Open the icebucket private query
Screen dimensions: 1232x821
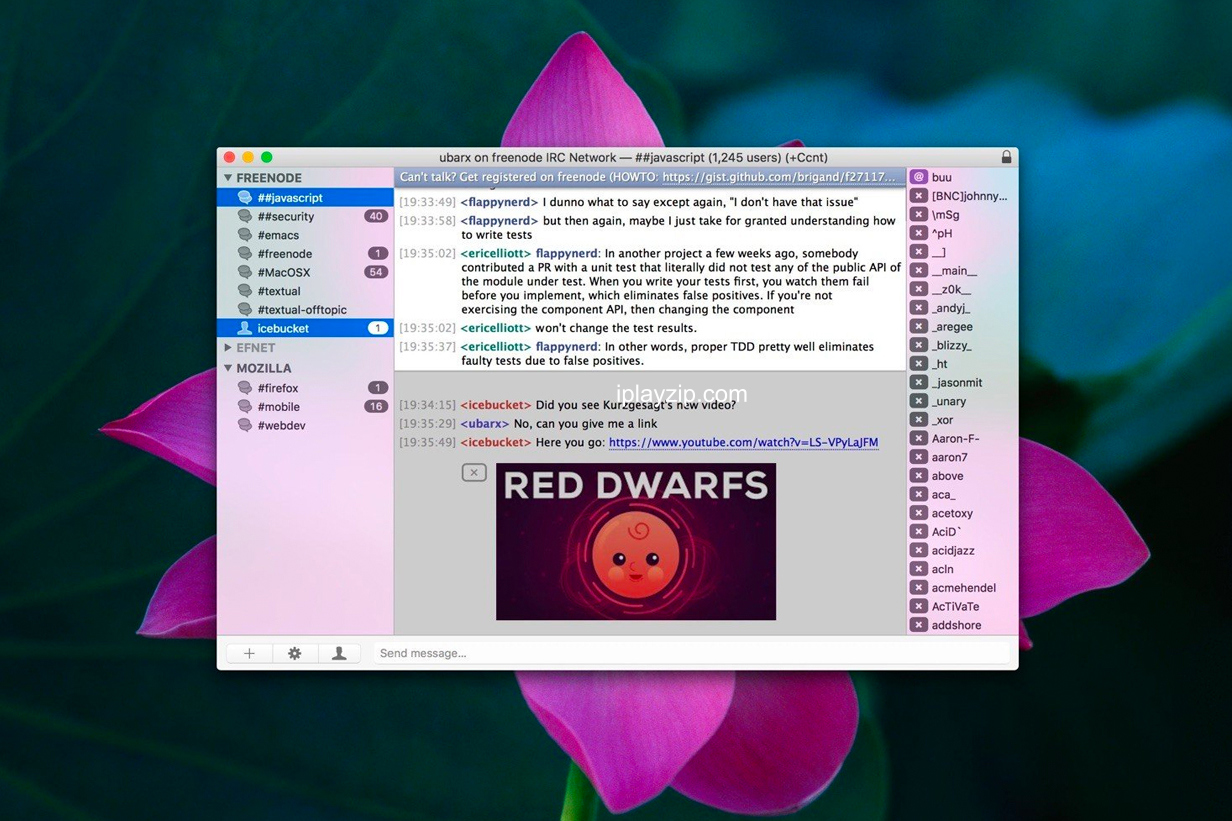tap(305, 328)
